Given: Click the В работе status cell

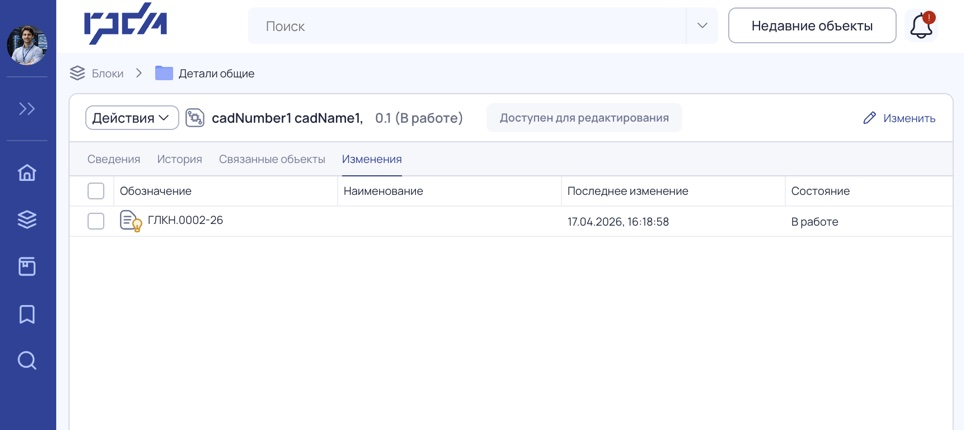Looking at the screenshot, I should coord(815,222).
